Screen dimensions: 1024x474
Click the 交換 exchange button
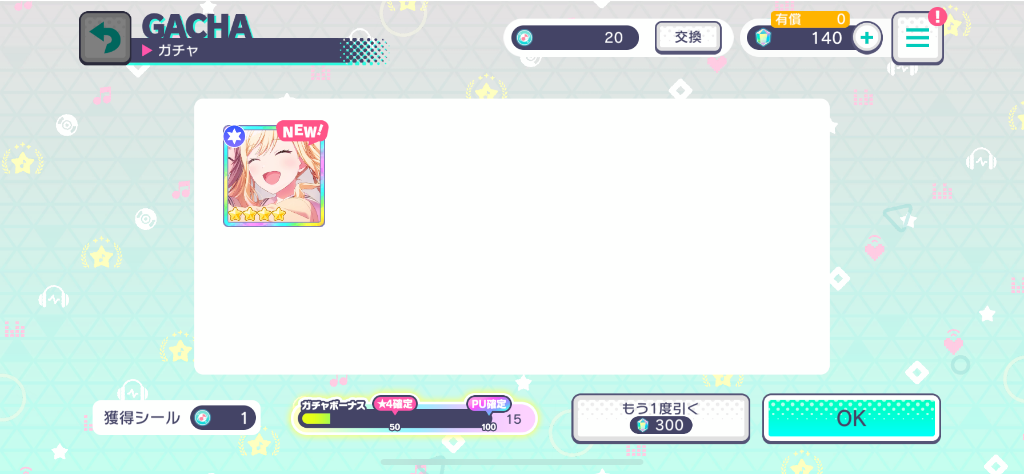[x=688, y=38]
